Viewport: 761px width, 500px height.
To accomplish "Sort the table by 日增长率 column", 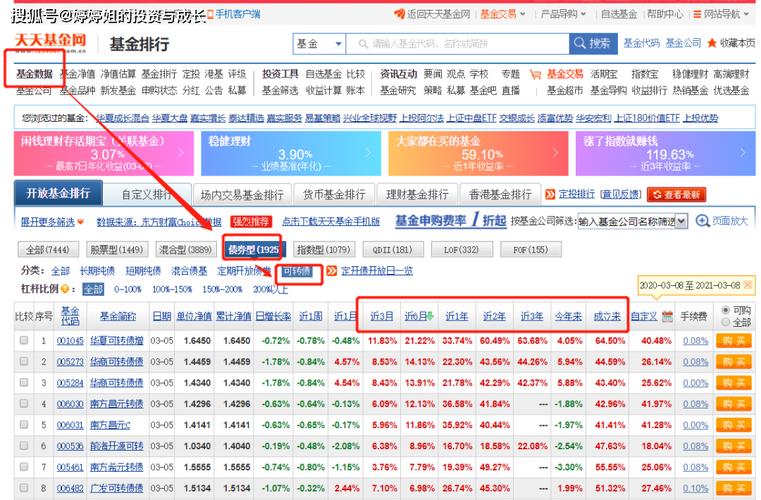I will 273,317.
